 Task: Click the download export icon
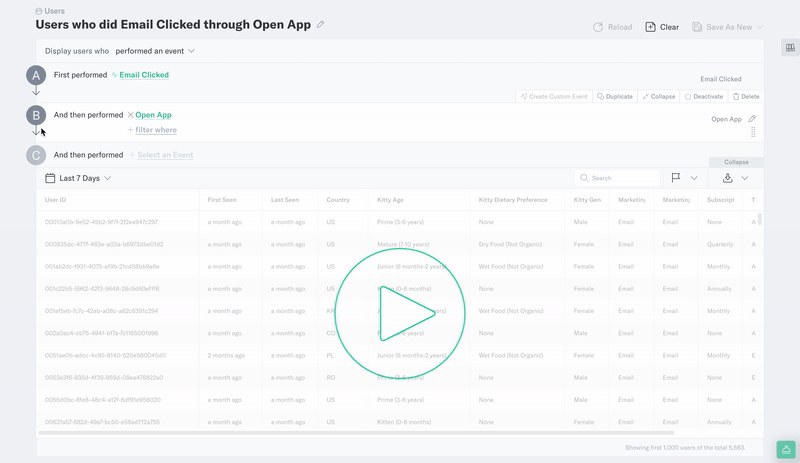coord(728,178)
